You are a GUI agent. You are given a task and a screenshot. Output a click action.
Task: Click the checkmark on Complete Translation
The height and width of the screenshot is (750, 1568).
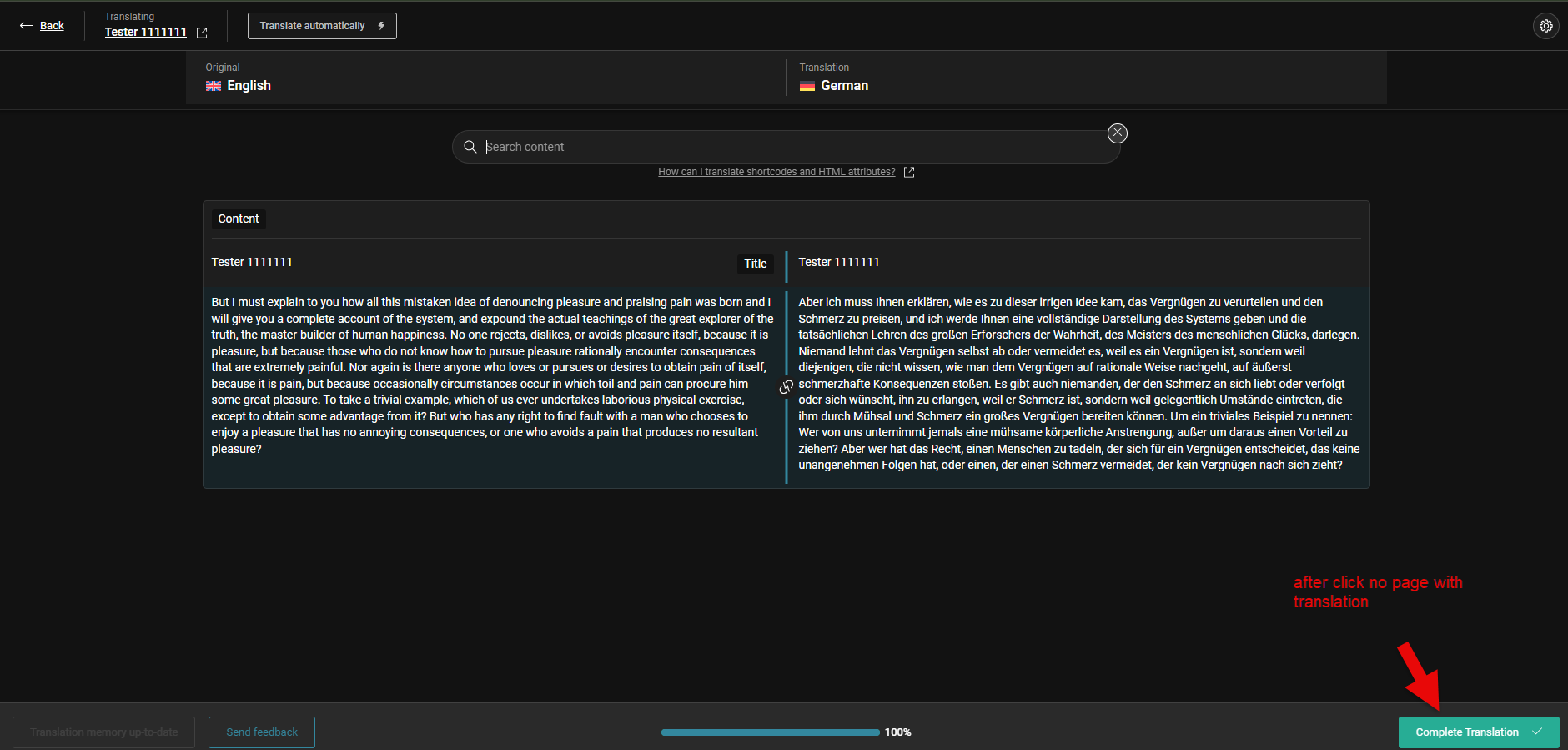coord(1537,732)
